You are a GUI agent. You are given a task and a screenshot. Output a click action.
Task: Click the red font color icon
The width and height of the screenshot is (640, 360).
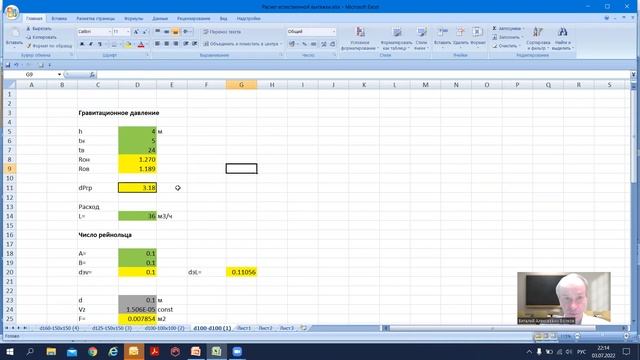click(141, 44)
